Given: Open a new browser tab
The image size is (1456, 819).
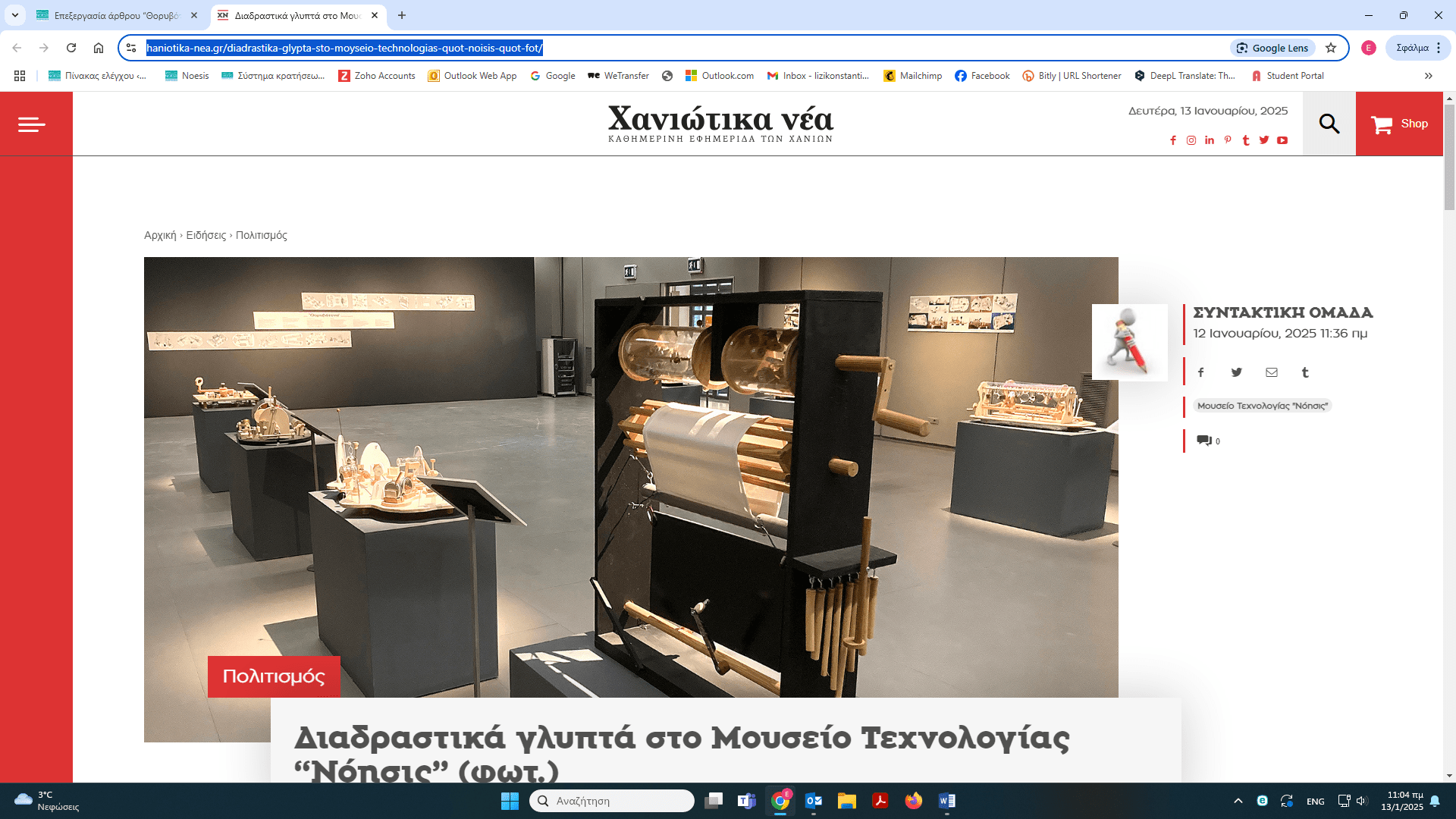Looking at the screenshot, I should (x=402, y=15).
